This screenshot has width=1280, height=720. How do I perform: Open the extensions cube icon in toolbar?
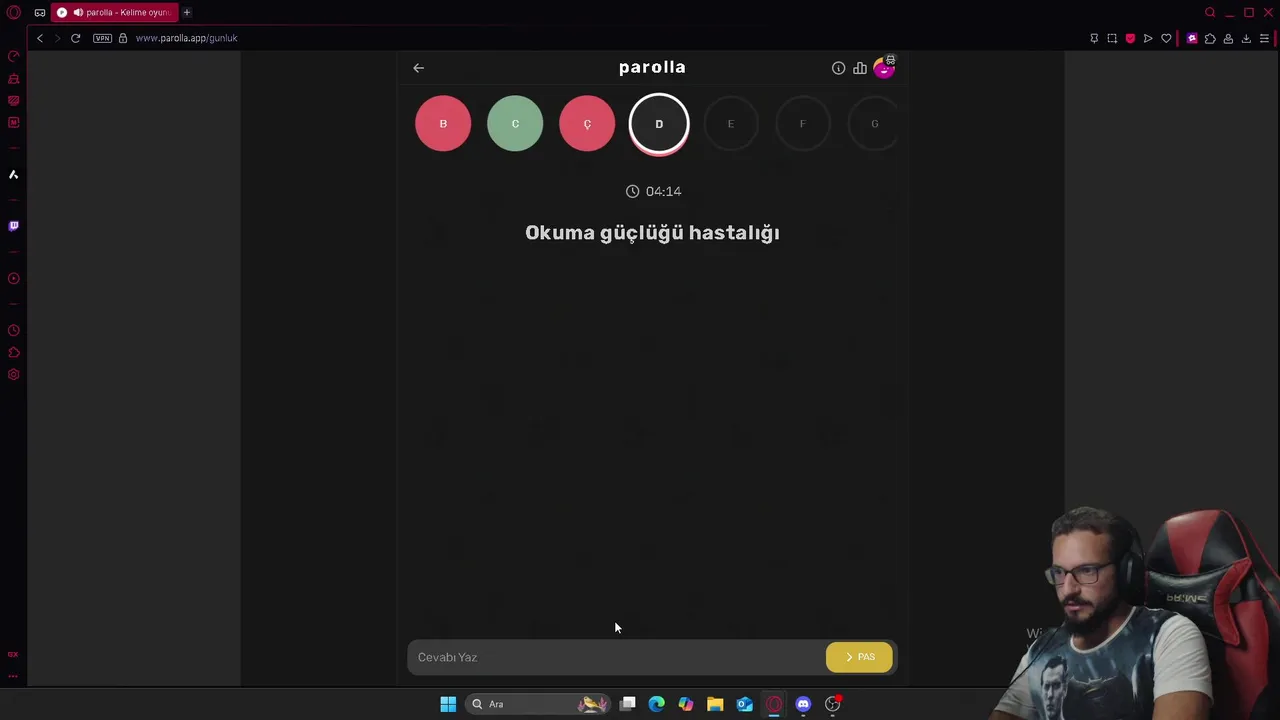1210,39
